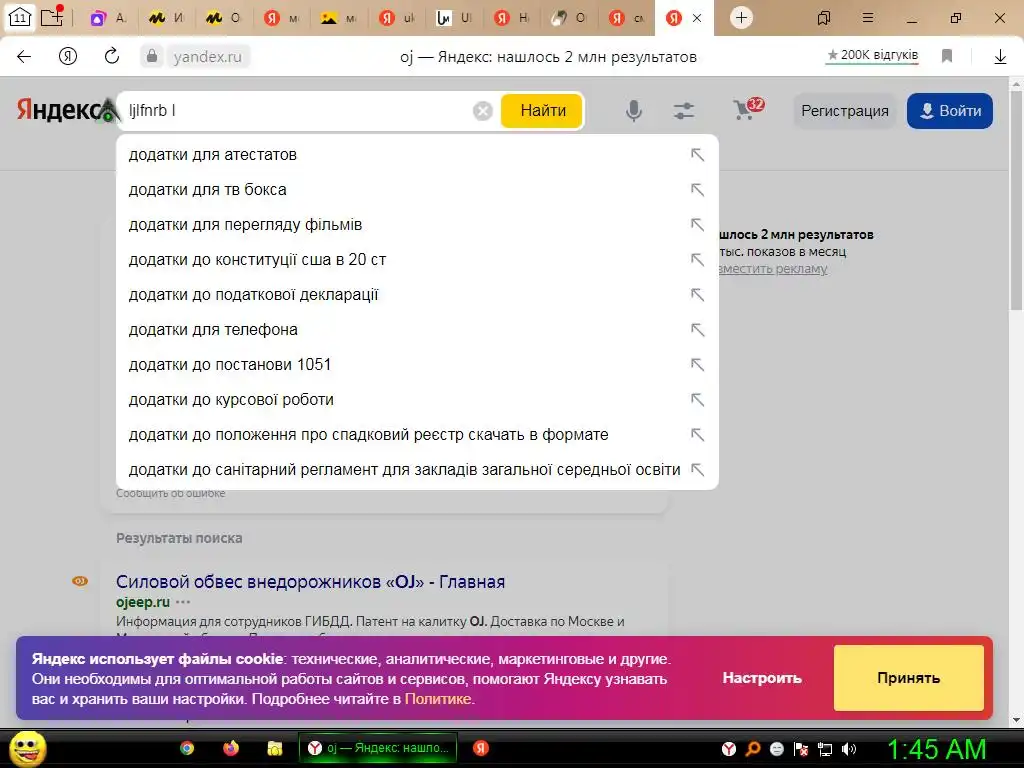Open the network tray icon
This screenshot has height=768, width=1024.
[825, 749]
